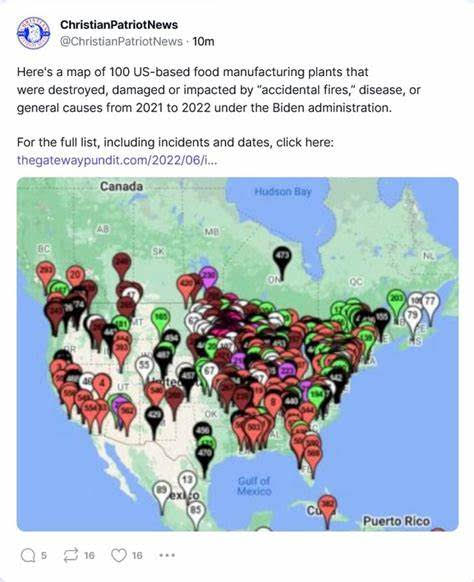The image size is (474, 582).
Task: Click the white pin numbered 79
Action: click(x=413, y=319)
